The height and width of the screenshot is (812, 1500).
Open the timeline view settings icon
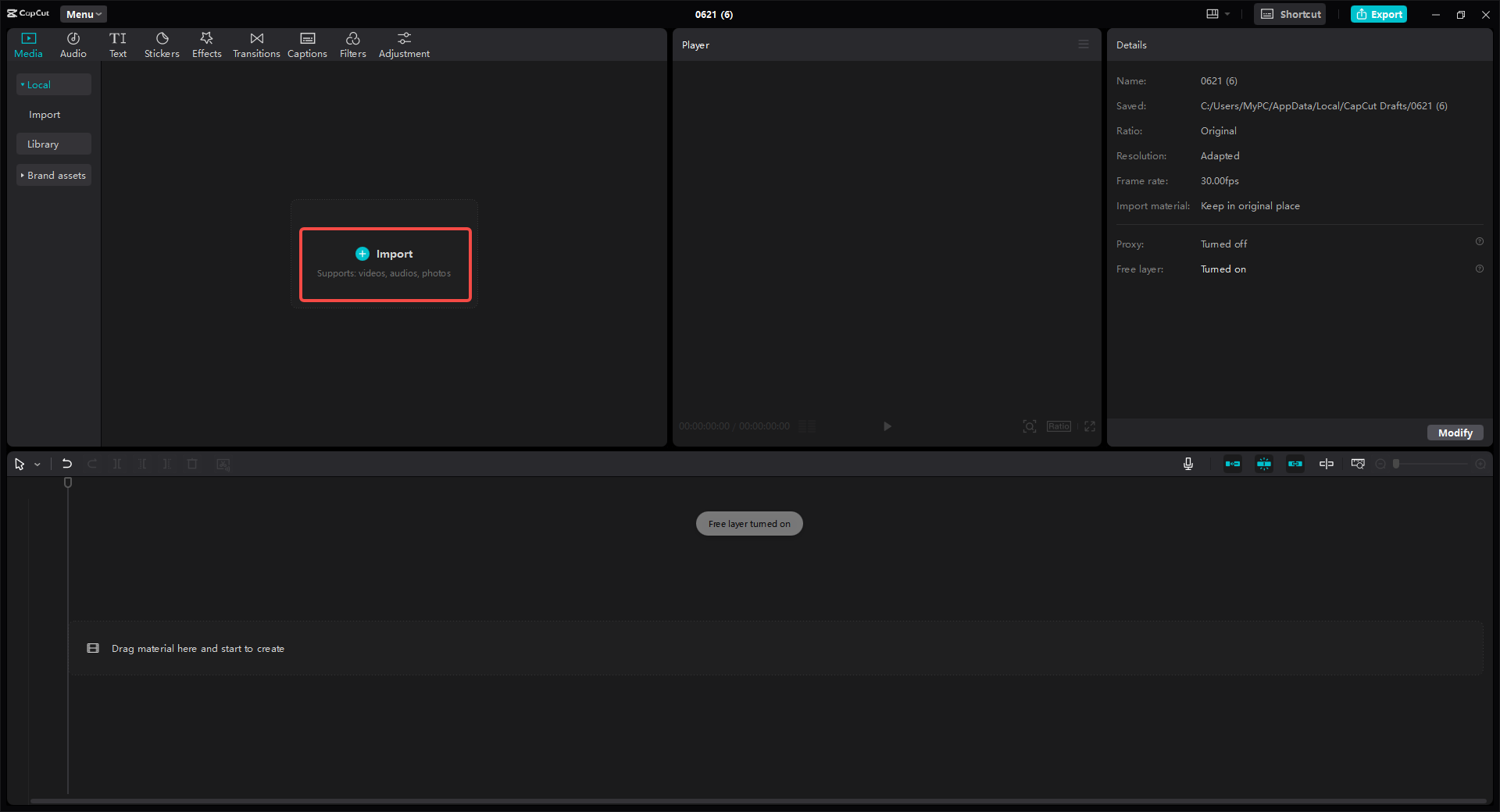[1358, 464]
